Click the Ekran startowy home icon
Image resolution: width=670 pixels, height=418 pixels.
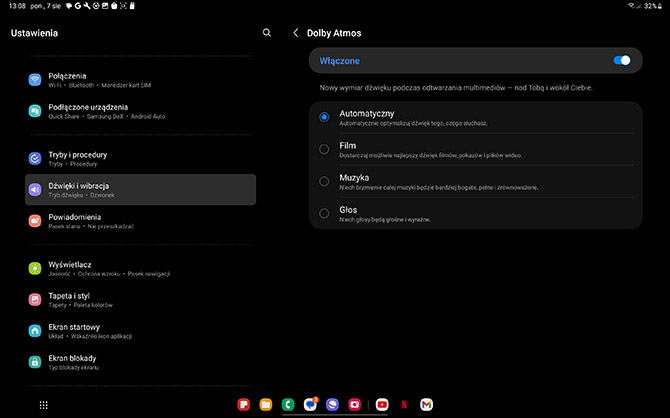[35, 331]
